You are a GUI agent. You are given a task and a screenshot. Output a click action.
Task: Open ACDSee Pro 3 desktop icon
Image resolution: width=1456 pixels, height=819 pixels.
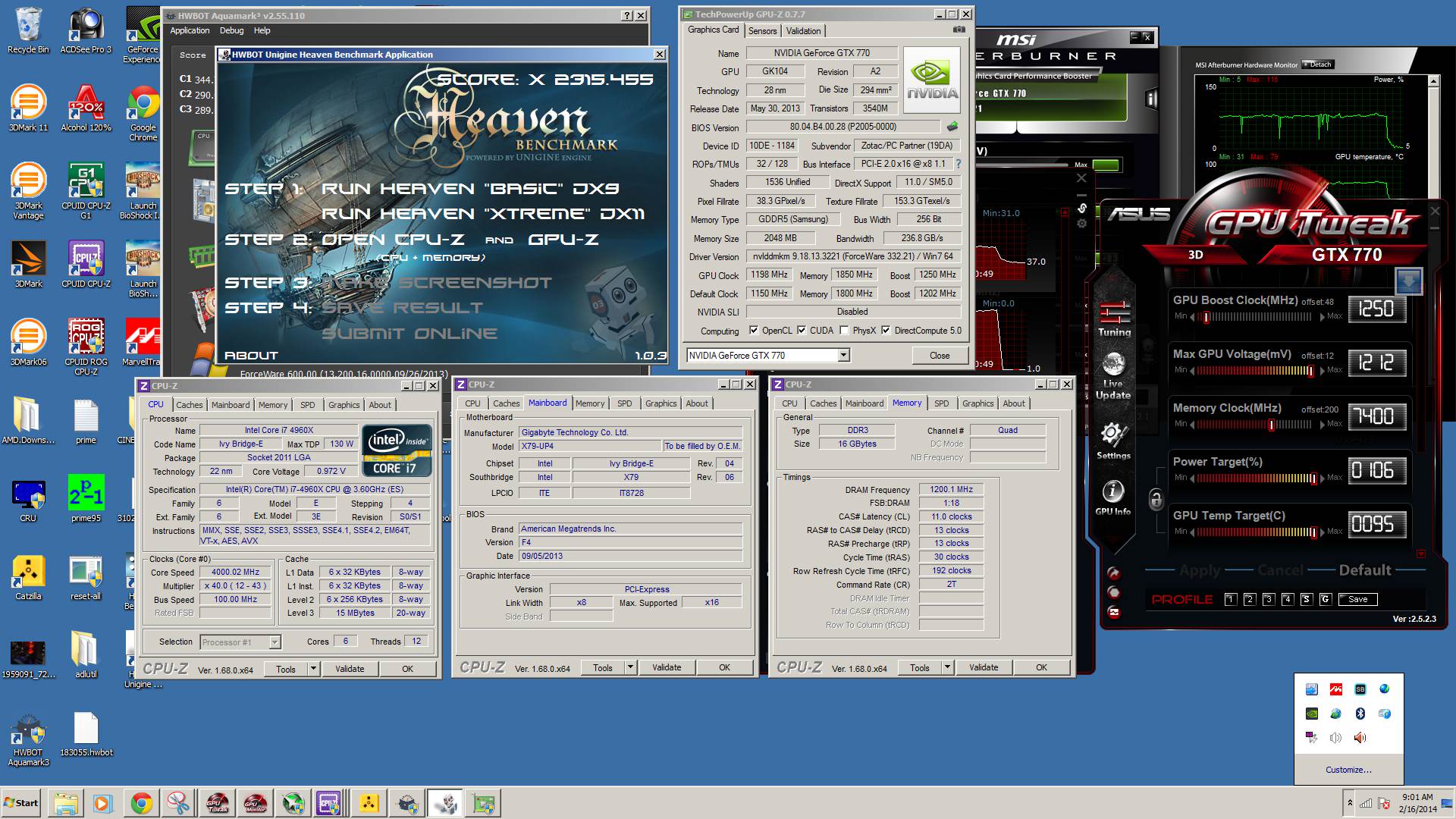click(x=86, y=31)
